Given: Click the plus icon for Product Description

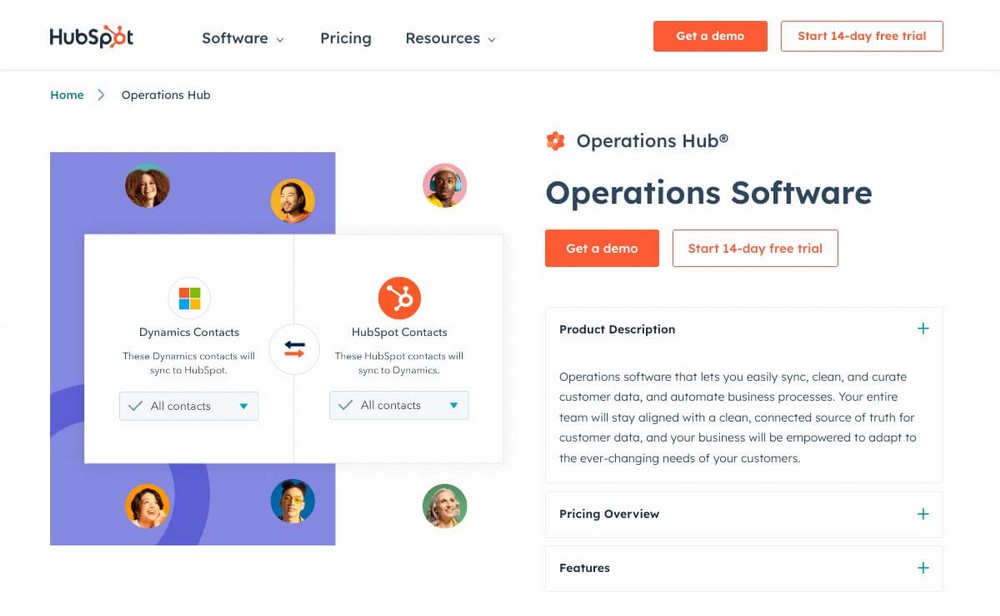Looking at the screenshot, I should pyautogui.click(x=923, y=328).
